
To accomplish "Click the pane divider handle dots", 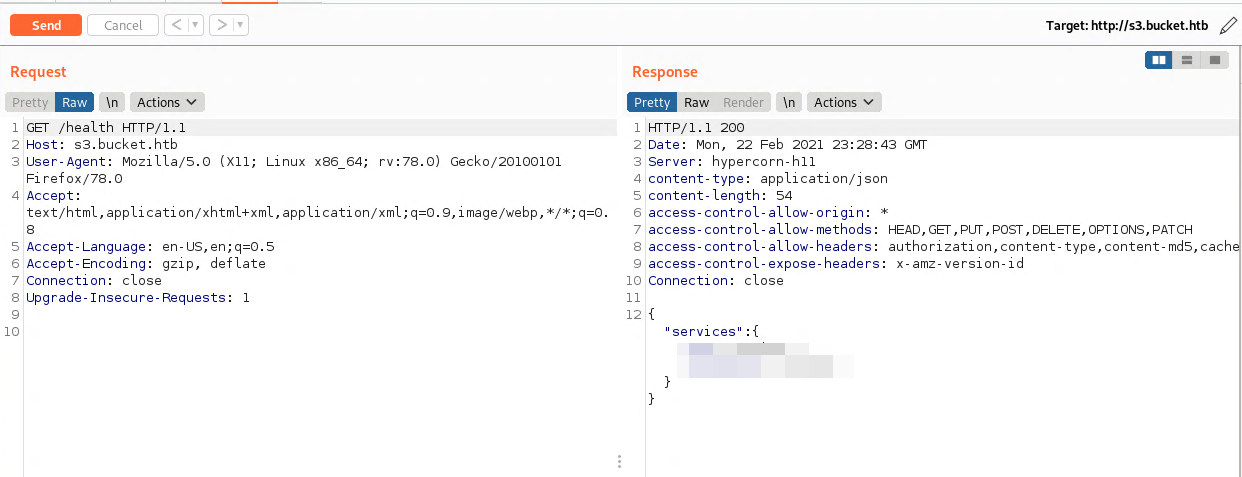I will point(620,461).
